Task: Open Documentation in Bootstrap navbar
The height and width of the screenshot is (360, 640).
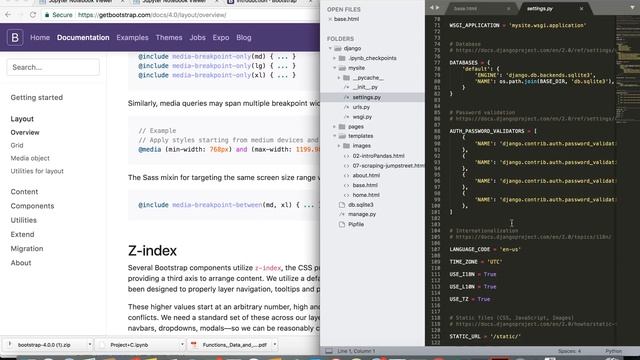Action: pos(83,38)
